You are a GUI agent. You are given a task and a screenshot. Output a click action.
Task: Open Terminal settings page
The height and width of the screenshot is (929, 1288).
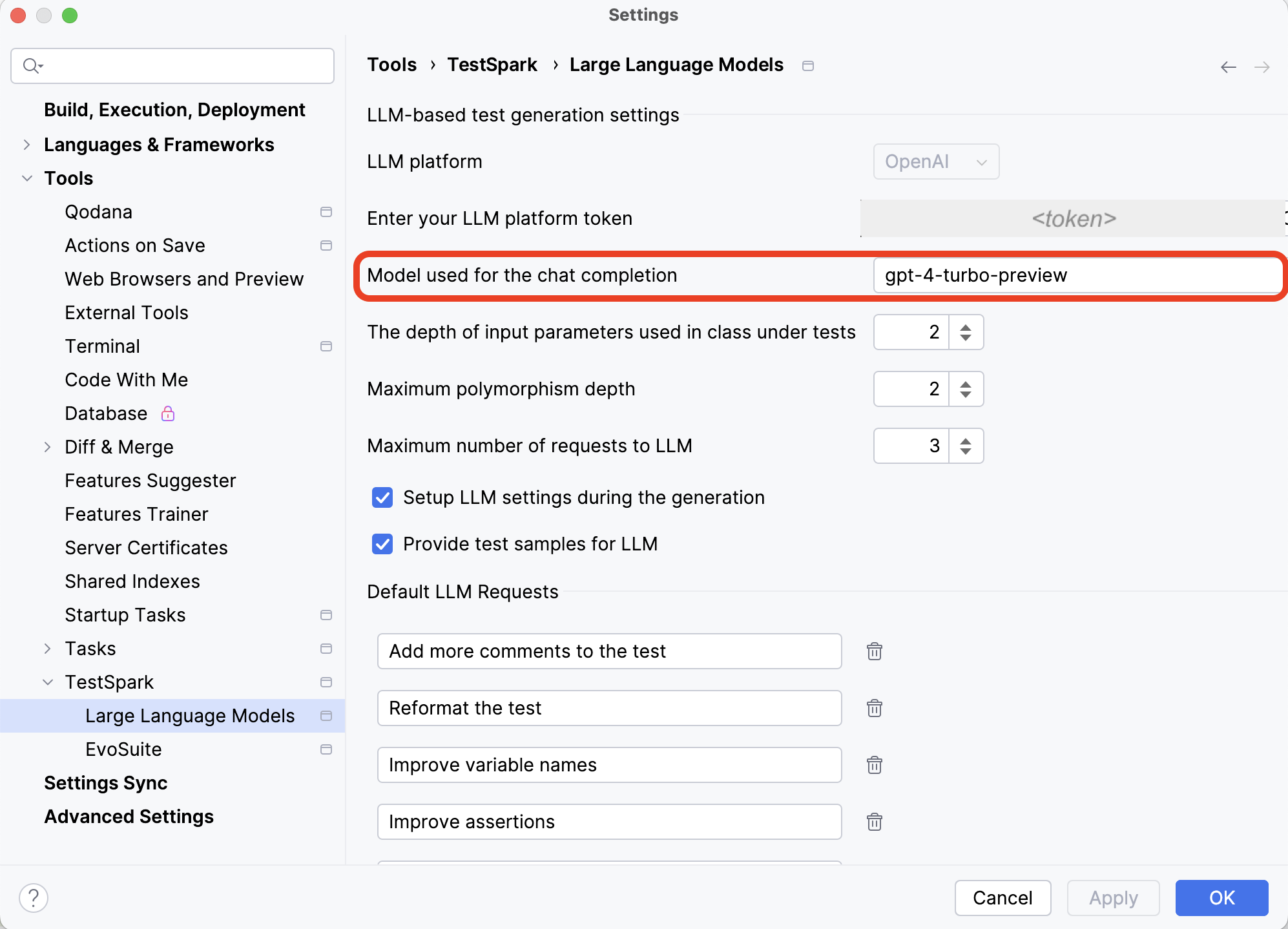[102, 346]
